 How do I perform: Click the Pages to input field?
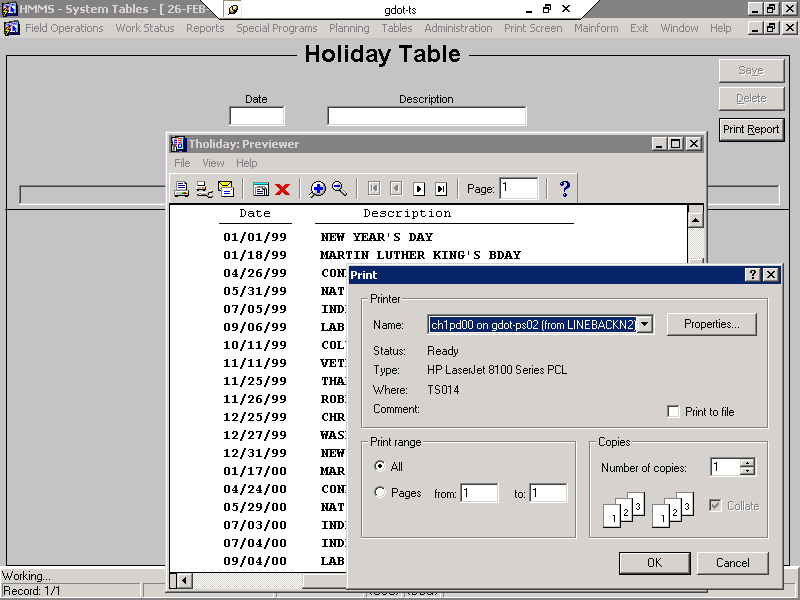(548, 493)
